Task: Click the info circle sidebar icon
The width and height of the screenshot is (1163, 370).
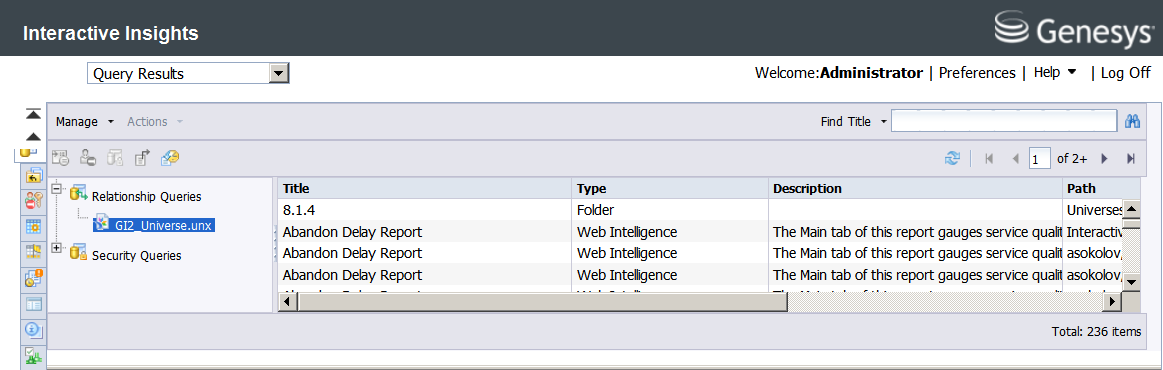Action: tap(34, 329)
